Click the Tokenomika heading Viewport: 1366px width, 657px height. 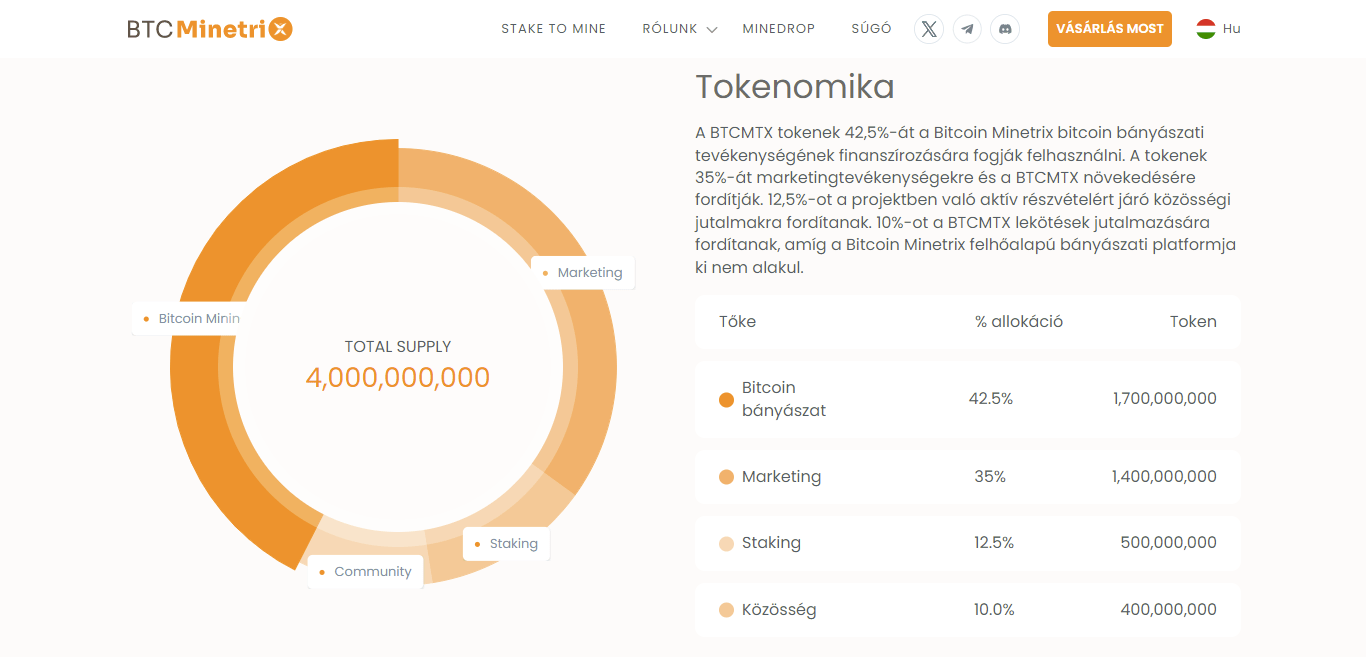coord(795,87)
